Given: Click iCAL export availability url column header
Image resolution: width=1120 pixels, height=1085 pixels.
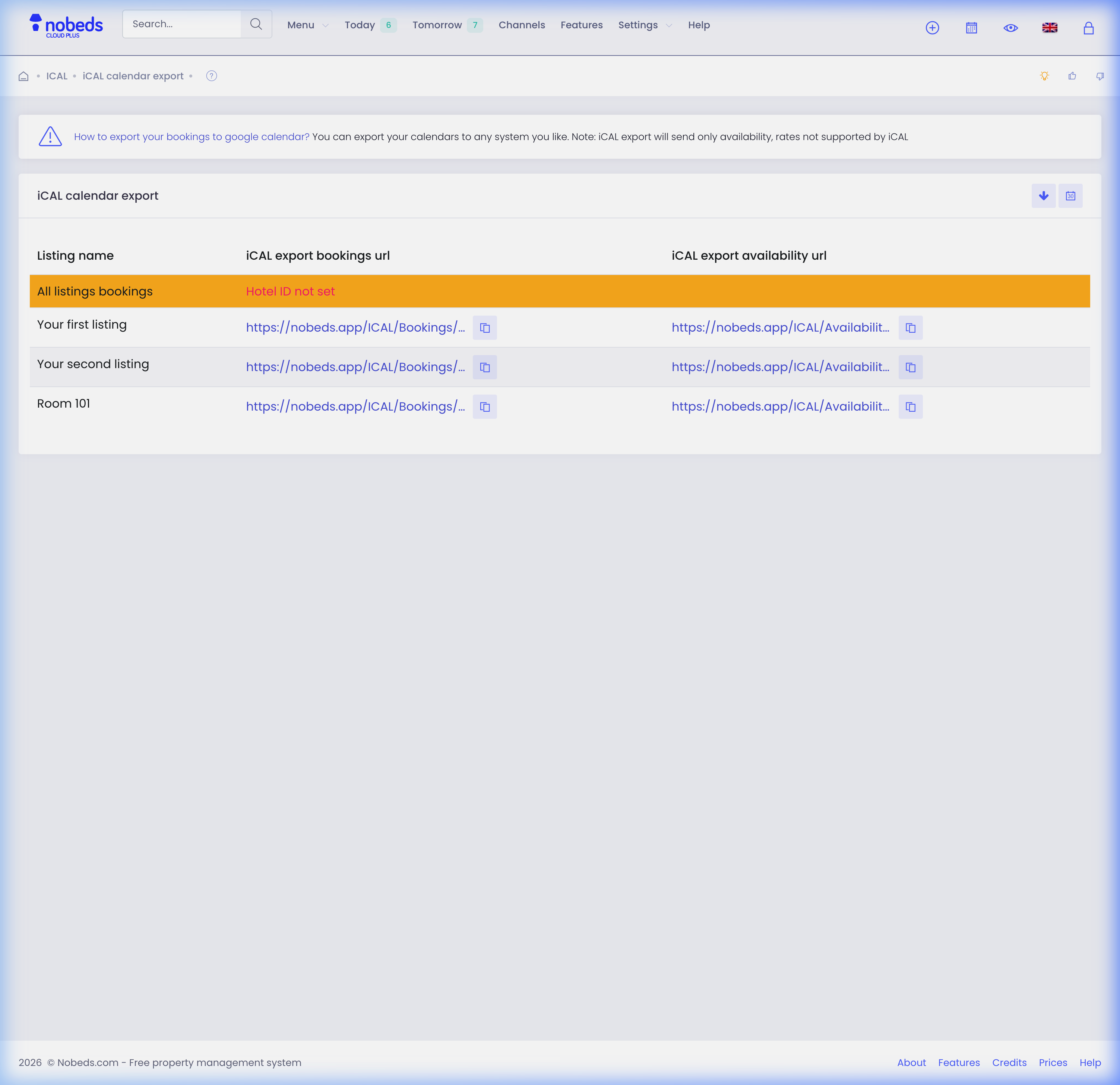Looking at the screenshot, I should pyautogui.click(x=749, y=255).
